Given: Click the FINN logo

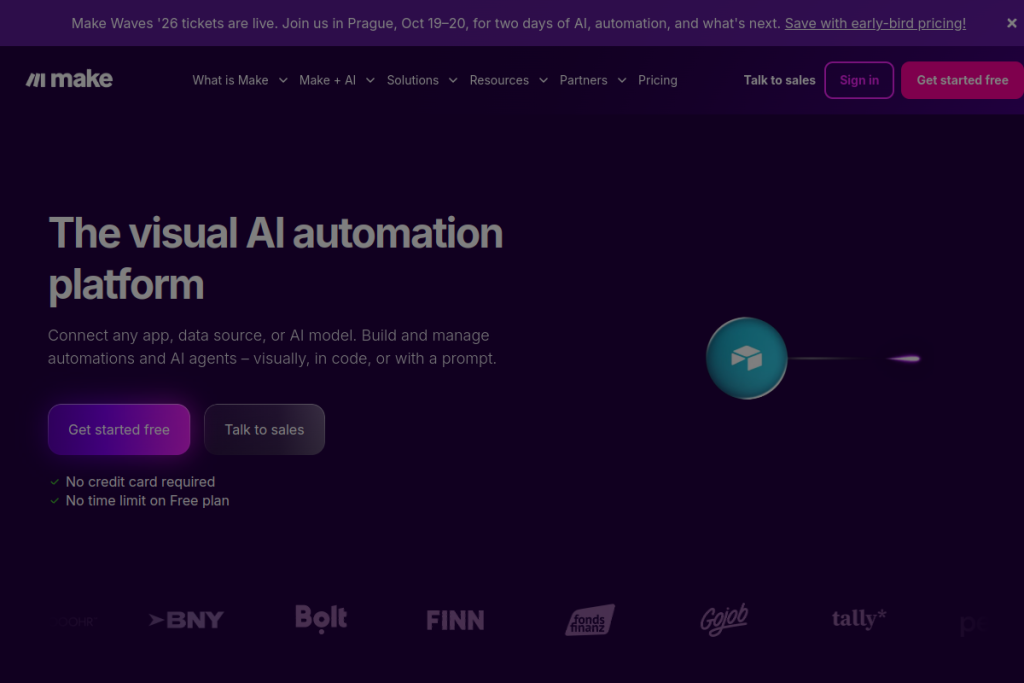Looking at the screenshot, I should 455,620.
